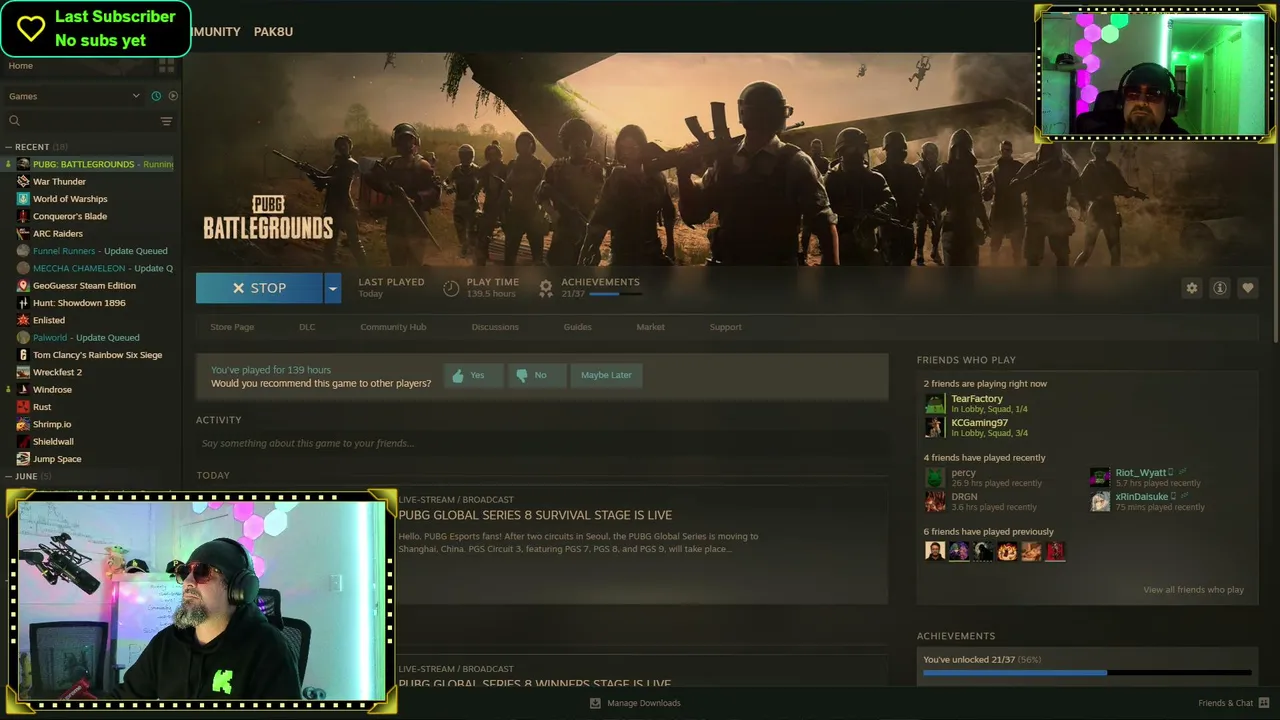
Task: Open Riot_Wyatt friend avatar
Action: 1099,477
